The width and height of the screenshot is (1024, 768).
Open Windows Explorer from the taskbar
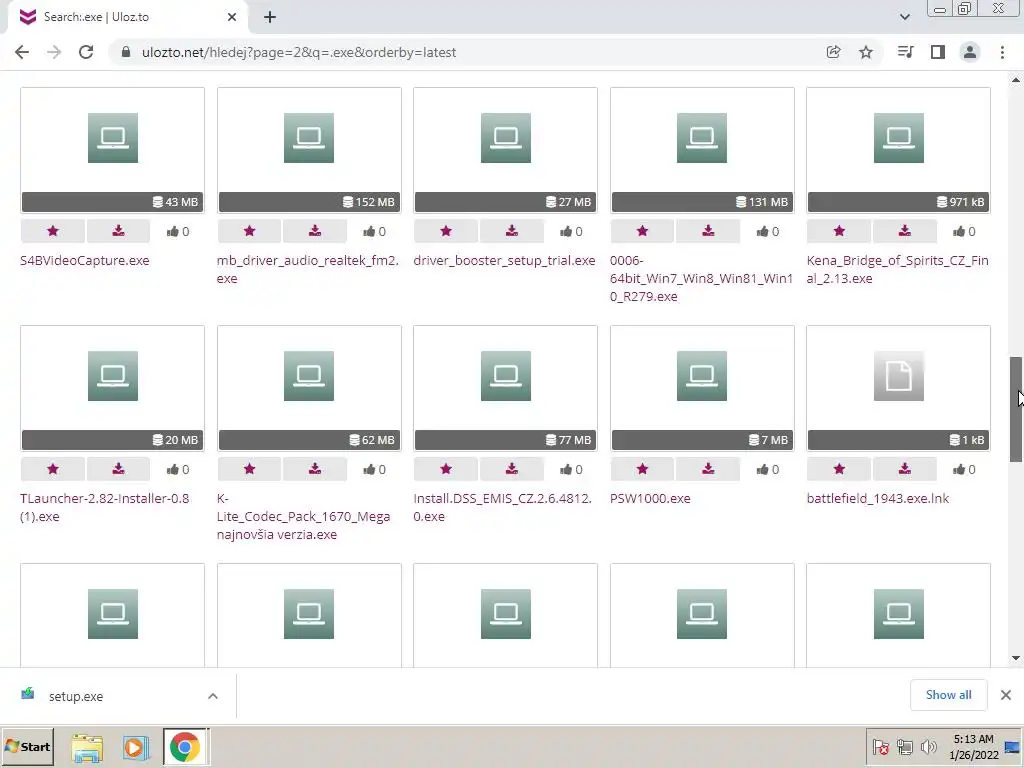87,748
